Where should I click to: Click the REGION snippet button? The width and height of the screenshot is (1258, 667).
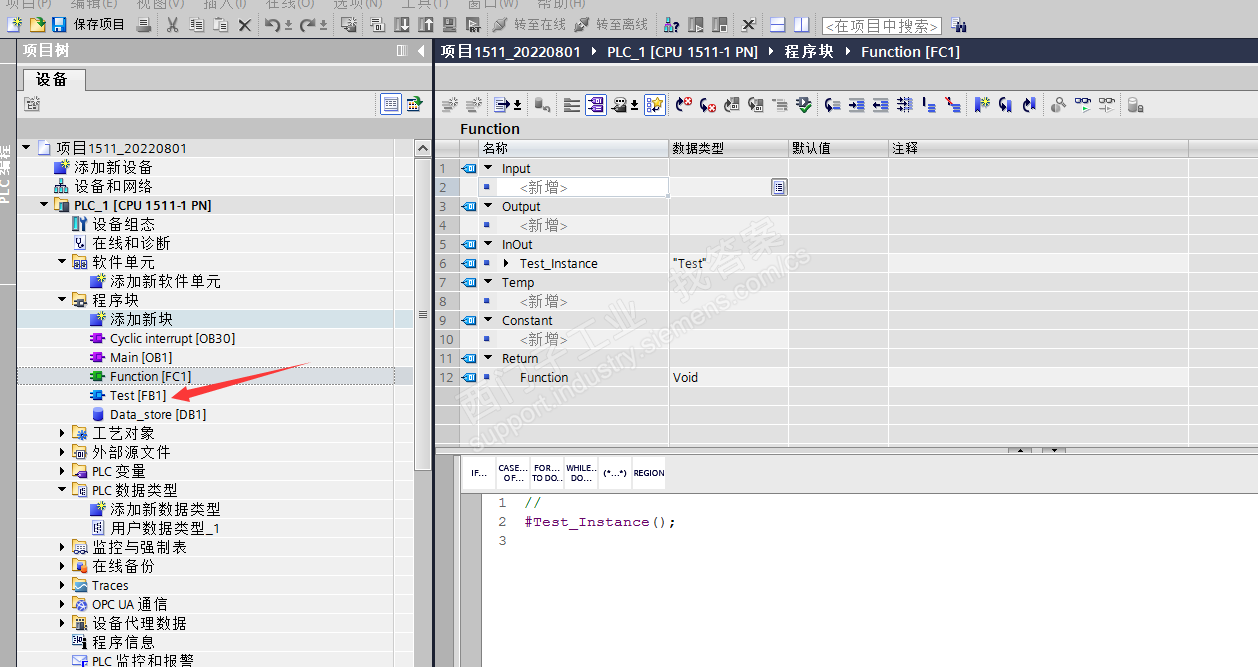pyautogui.click(x=648, y=473)
